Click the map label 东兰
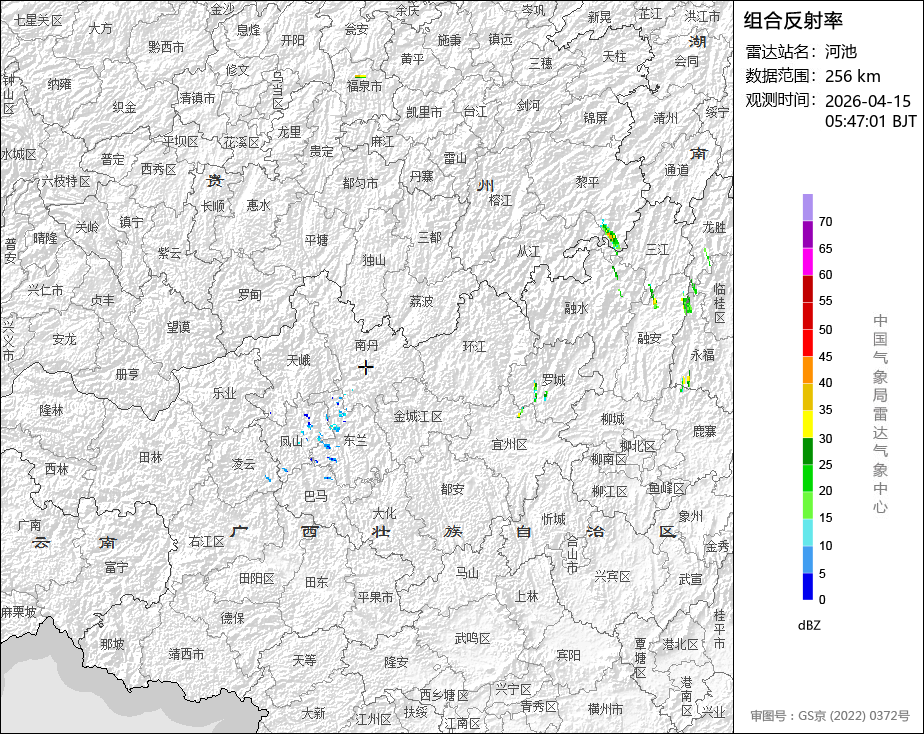 click(x=355, y=440)
